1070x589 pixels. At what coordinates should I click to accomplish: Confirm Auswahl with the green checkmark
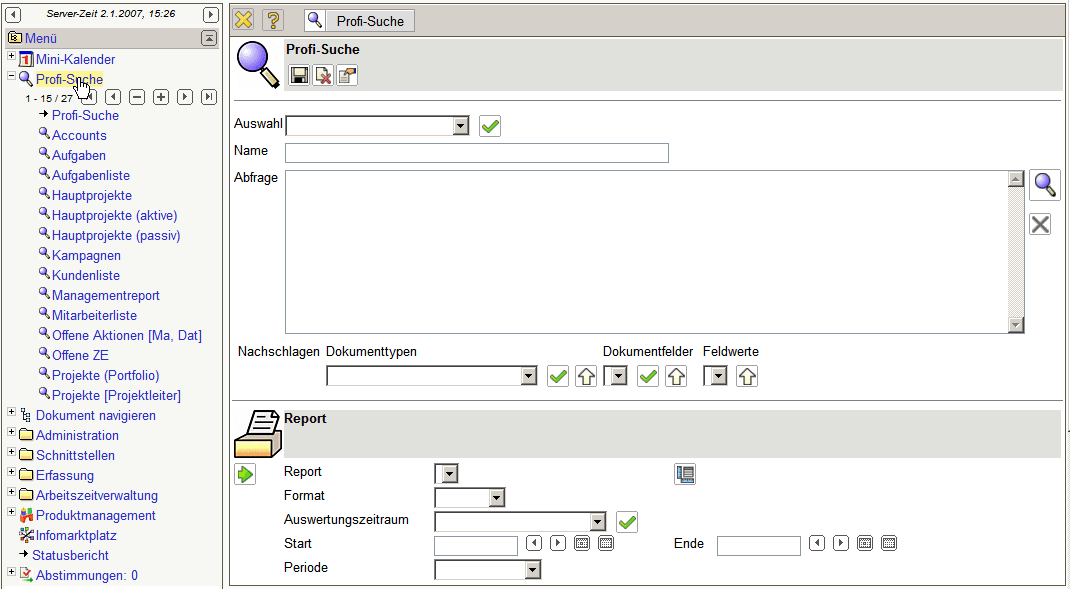[490, 126]
